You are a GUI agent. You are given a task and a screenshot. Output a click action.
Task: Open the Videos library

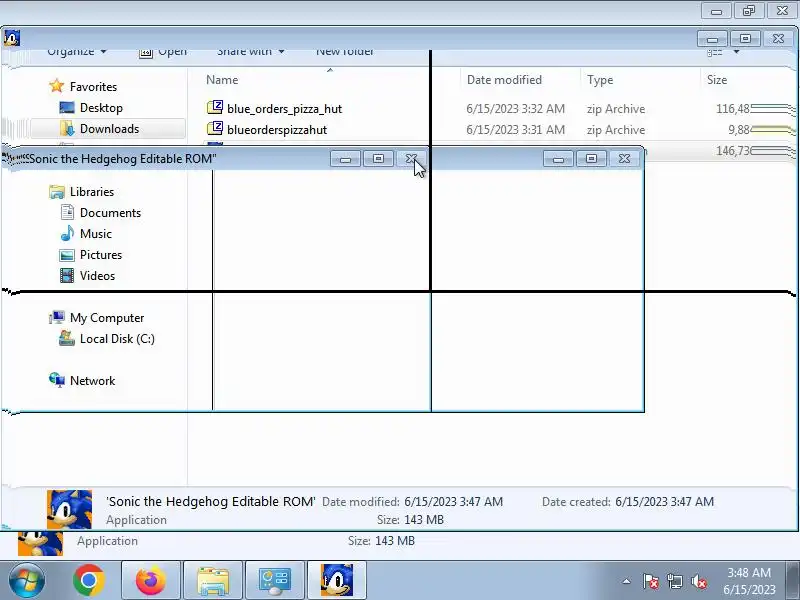click(97, 276)
